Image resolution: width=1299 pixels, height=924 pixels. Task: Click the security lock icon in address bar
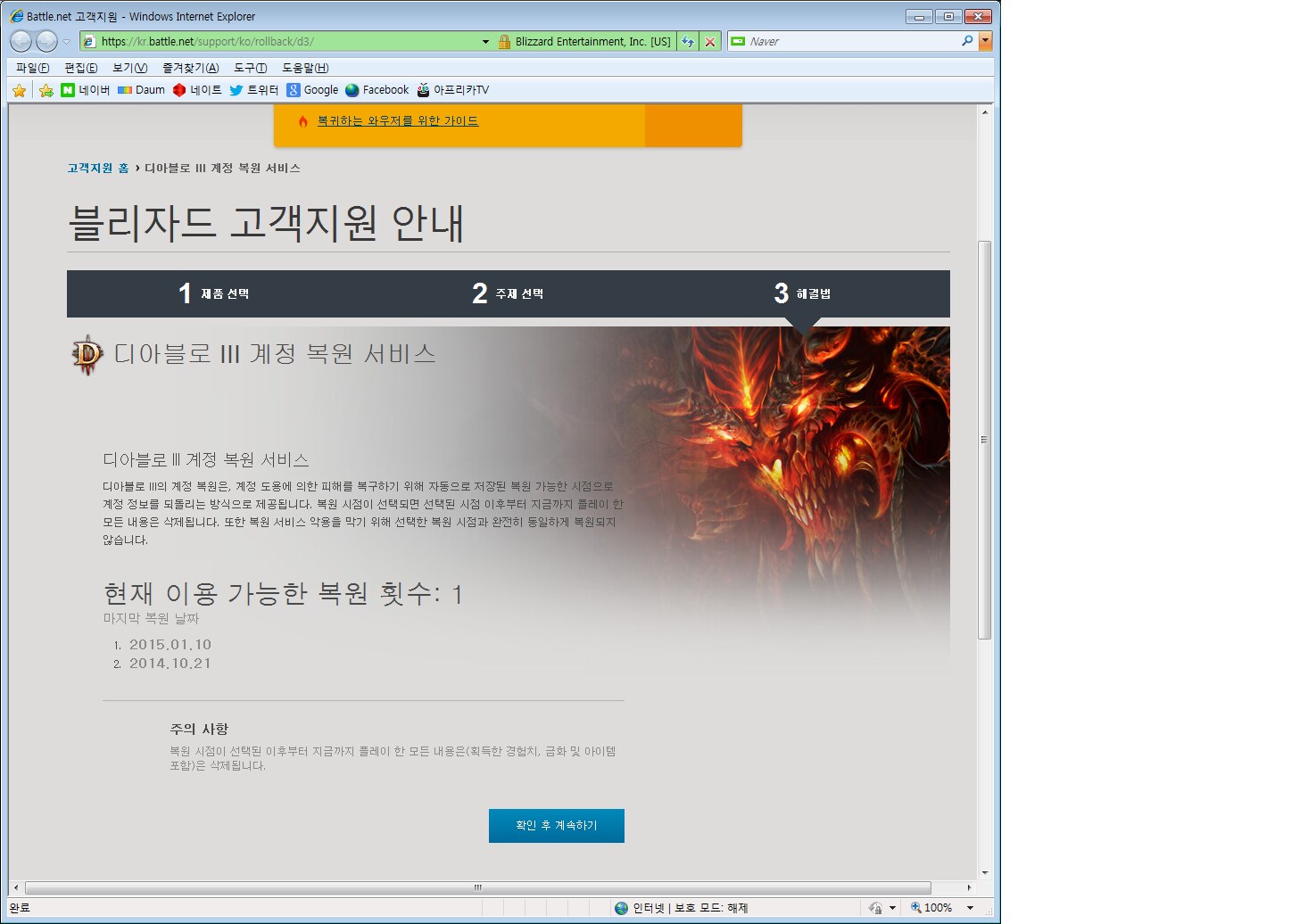(504, 42)
